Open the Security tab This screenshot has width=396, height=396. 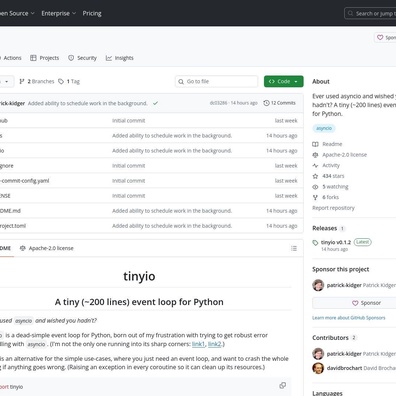[82, 58]
